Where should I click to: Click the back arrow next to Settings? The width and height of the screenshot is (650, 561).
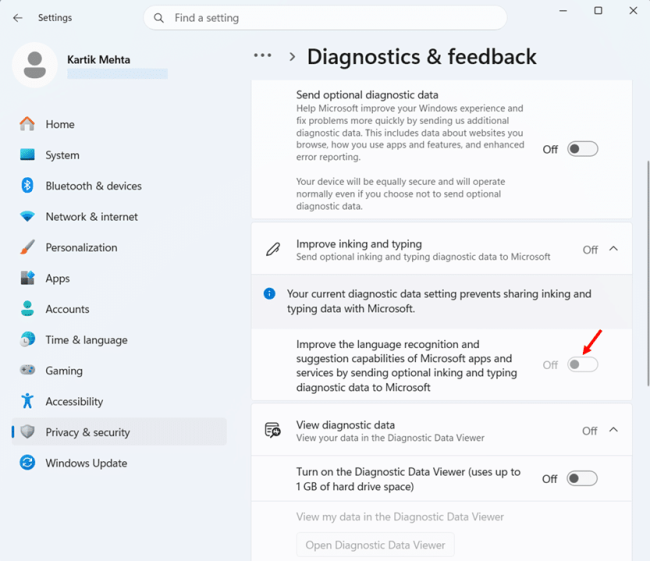(17, 18)
